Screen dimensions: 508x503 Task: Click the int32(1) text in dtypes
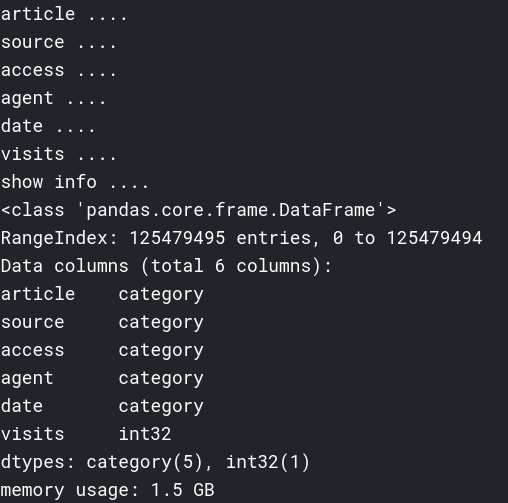(x=268, y=463)
